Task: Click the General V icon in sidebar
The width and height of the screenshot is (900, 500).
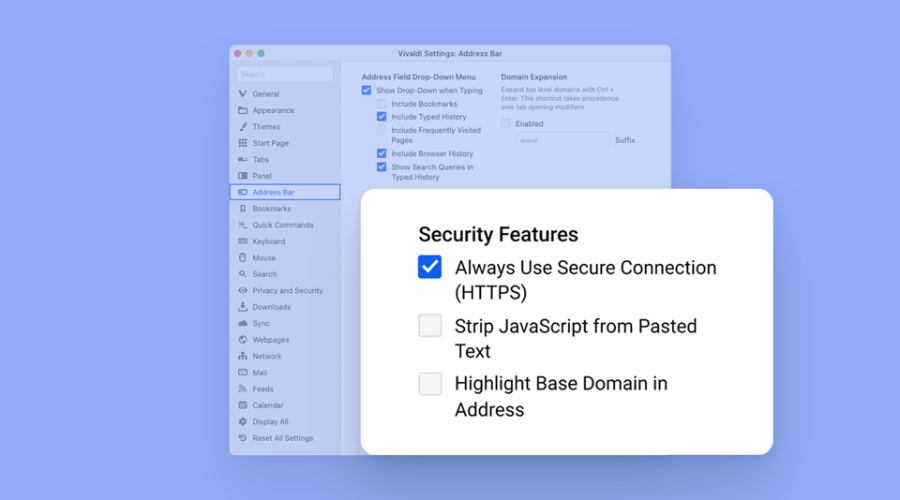Action: 243,94
